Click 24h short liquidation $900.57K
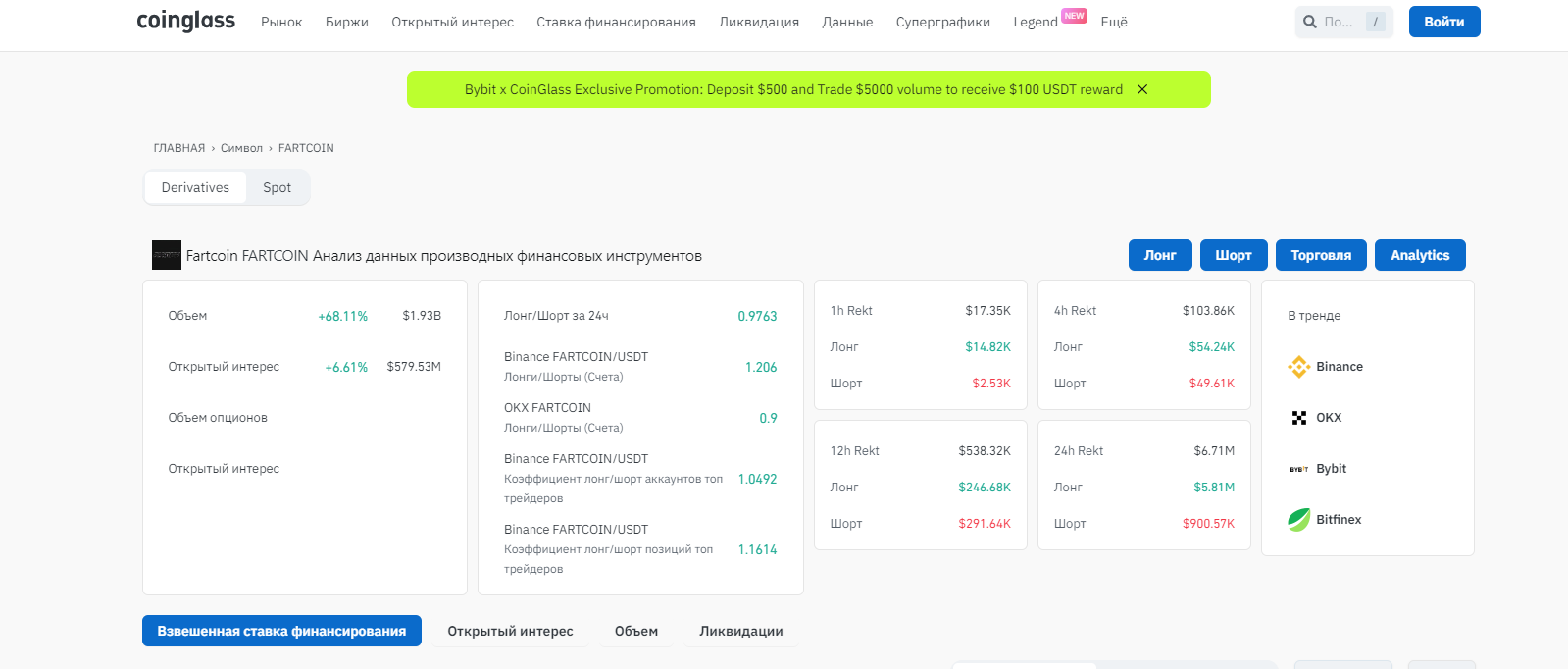This screenshot has width=1568, height=669. [x=1208, y=524]
